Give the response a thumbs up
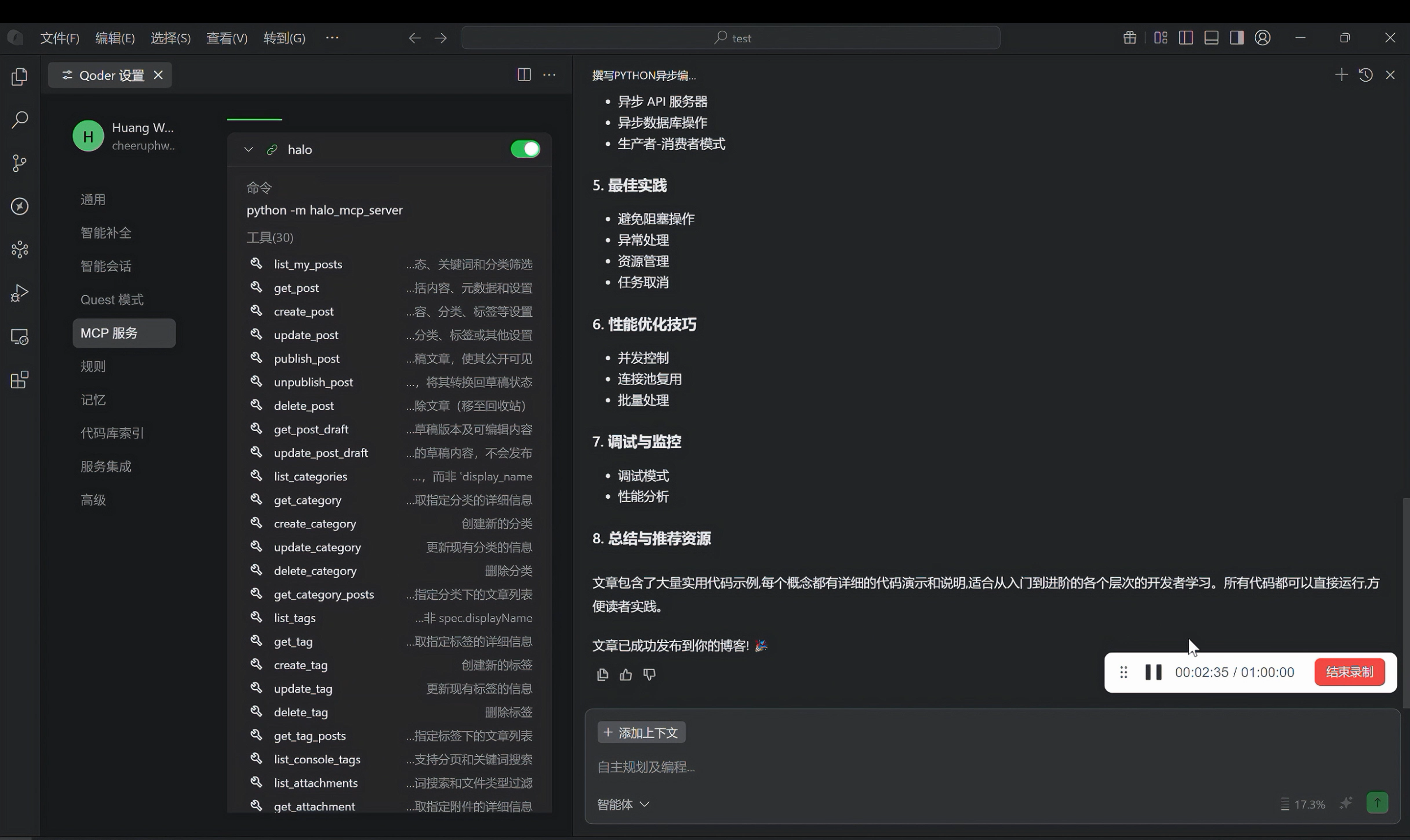Viewport: 1410px width, 840px height. [626, 674]
